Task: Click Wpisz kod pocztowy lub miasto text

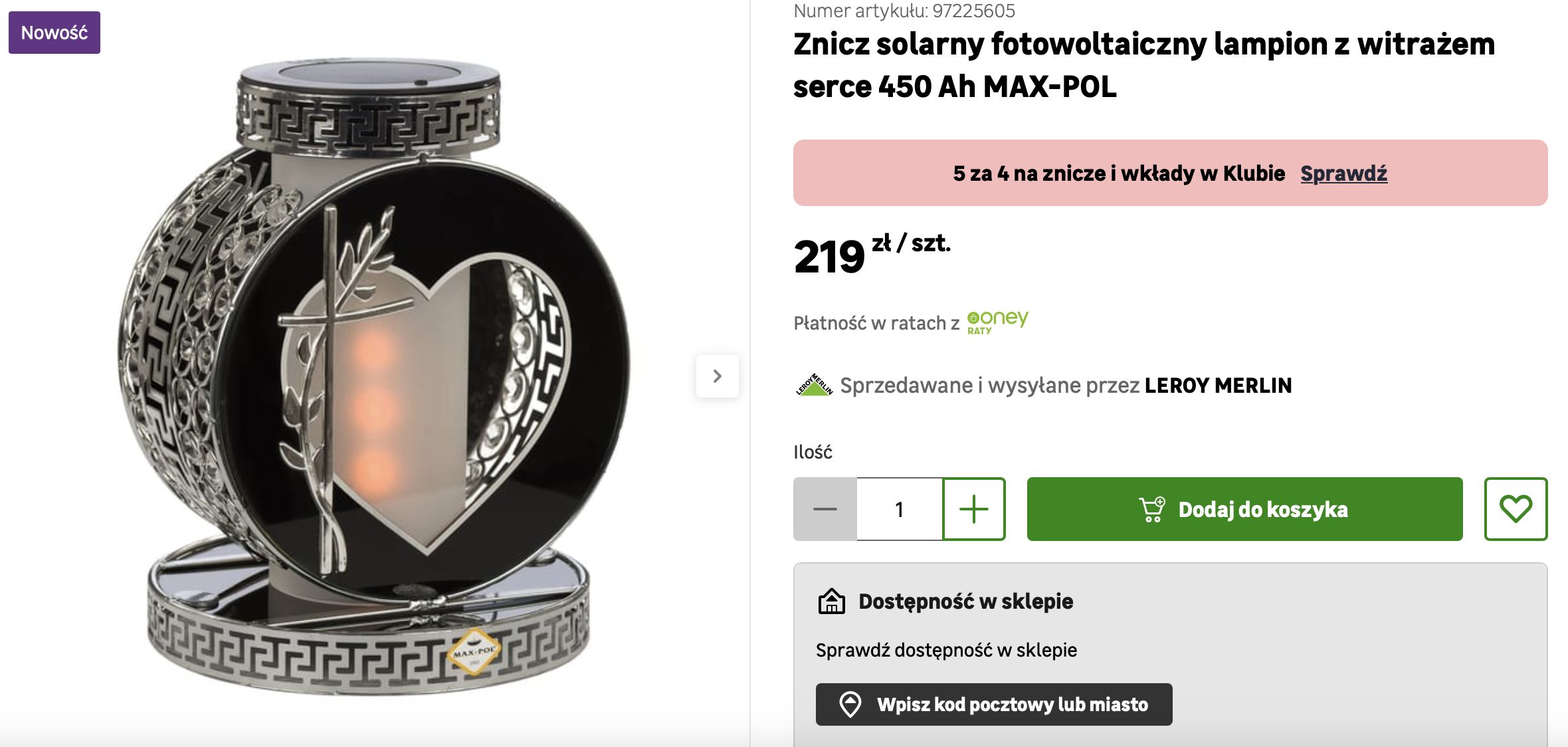Action: (1012, 704)
